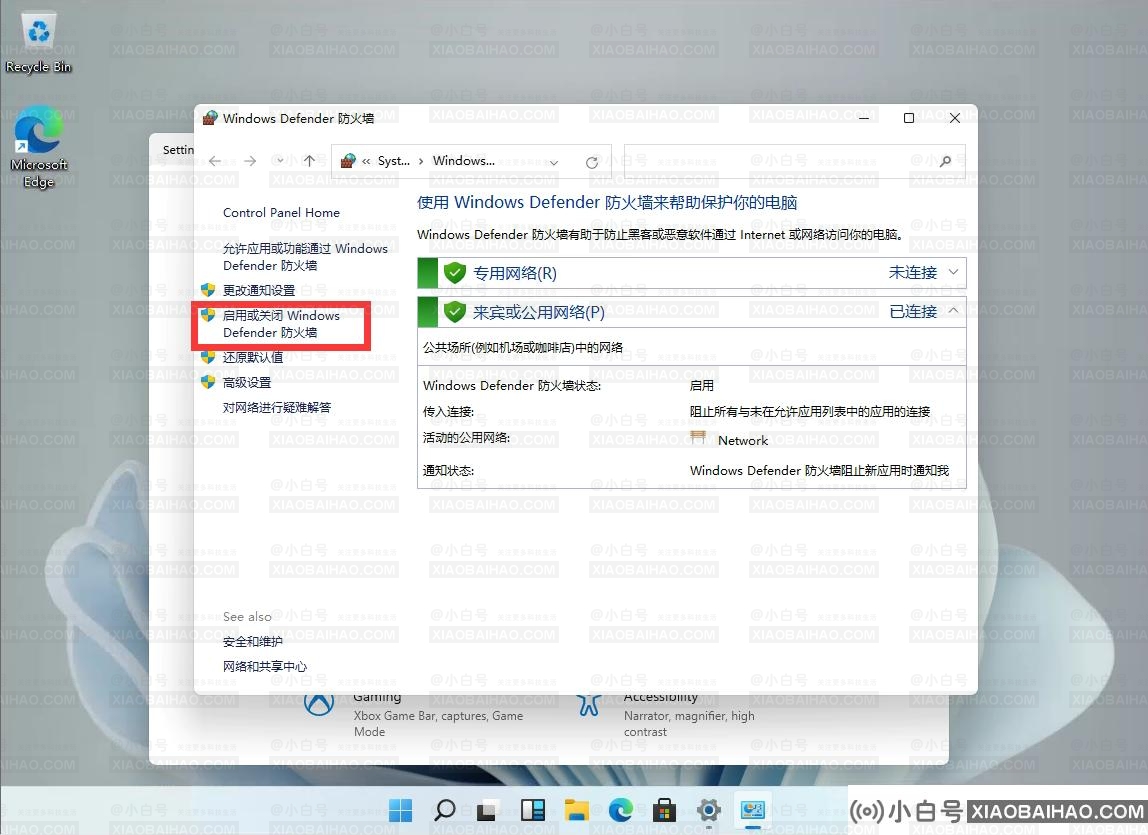Open 对网络进行疑难解答 link
Image resolution: width=1148 pixels, height=835 pixels.
coord(277,407)
